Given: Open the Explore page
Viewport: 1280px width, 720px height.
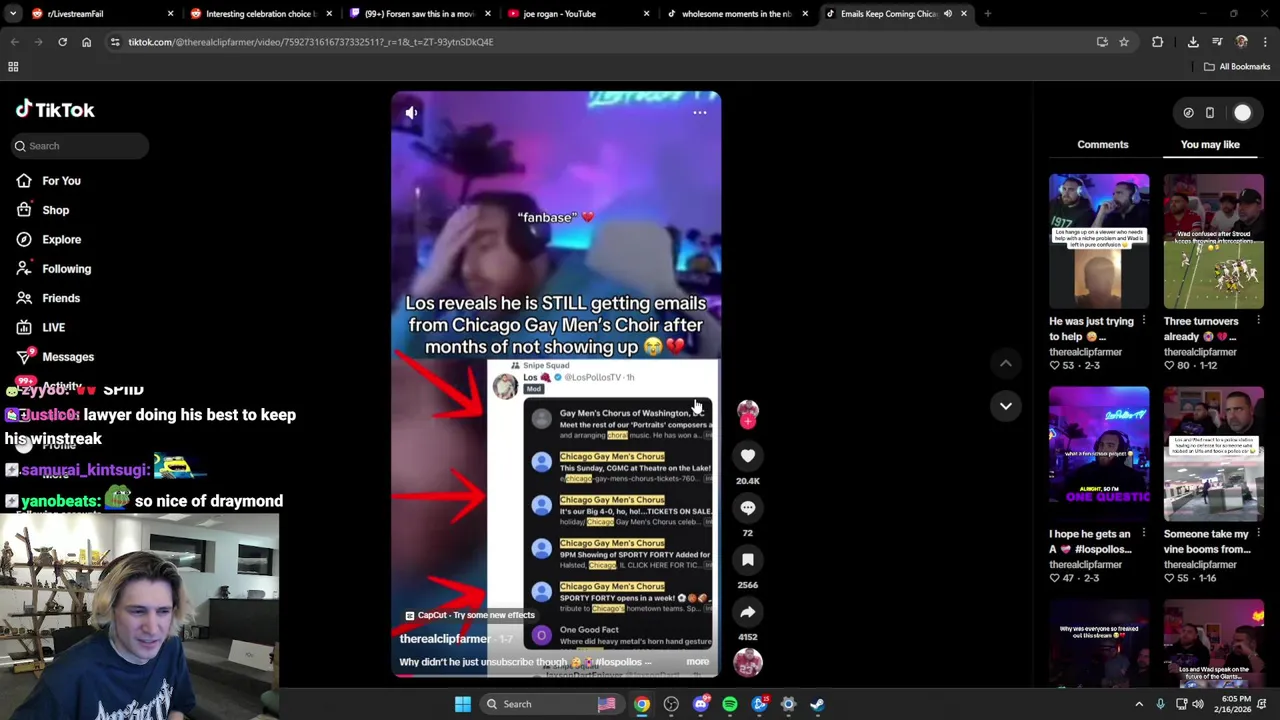Looking at the screenshot, I should (x=61, y=239).
